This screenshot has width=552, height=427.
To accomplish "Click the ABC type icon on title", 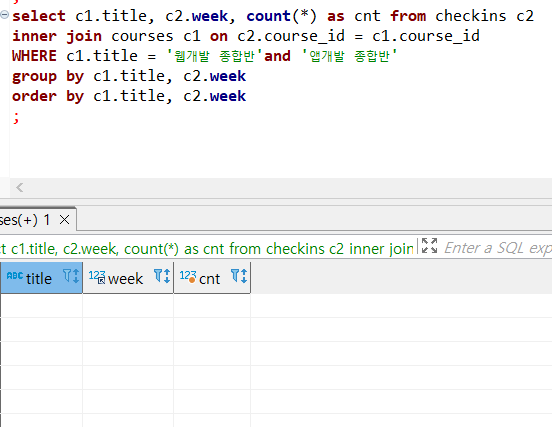I will coord(15,276).
